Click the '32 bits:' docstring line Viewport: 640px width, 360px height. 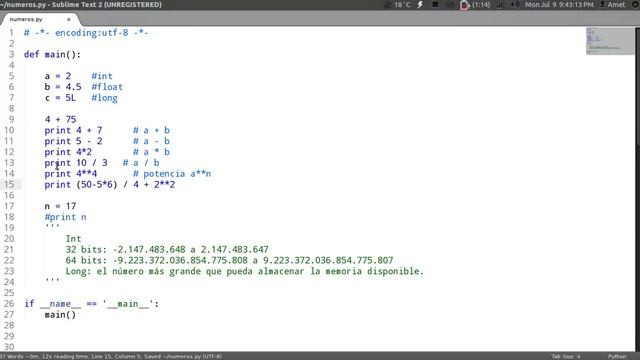pyautogui.click(x=167, y=249)
